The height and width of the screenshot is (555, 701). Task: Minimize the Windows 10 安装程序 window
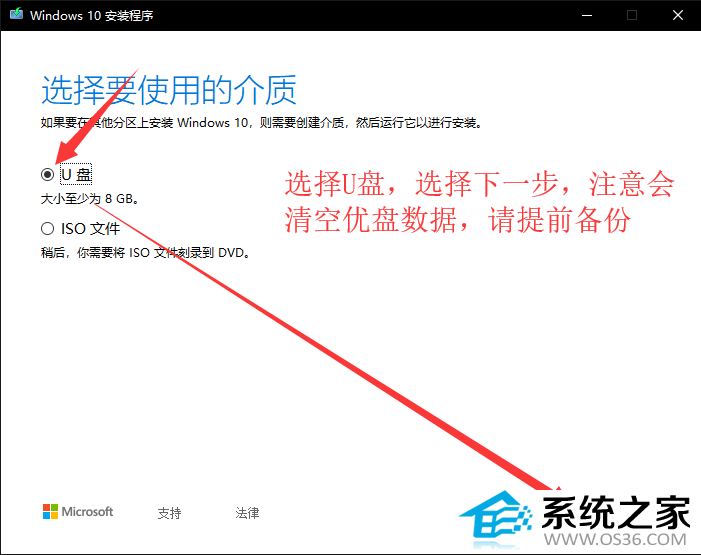[x=587, y=15]
